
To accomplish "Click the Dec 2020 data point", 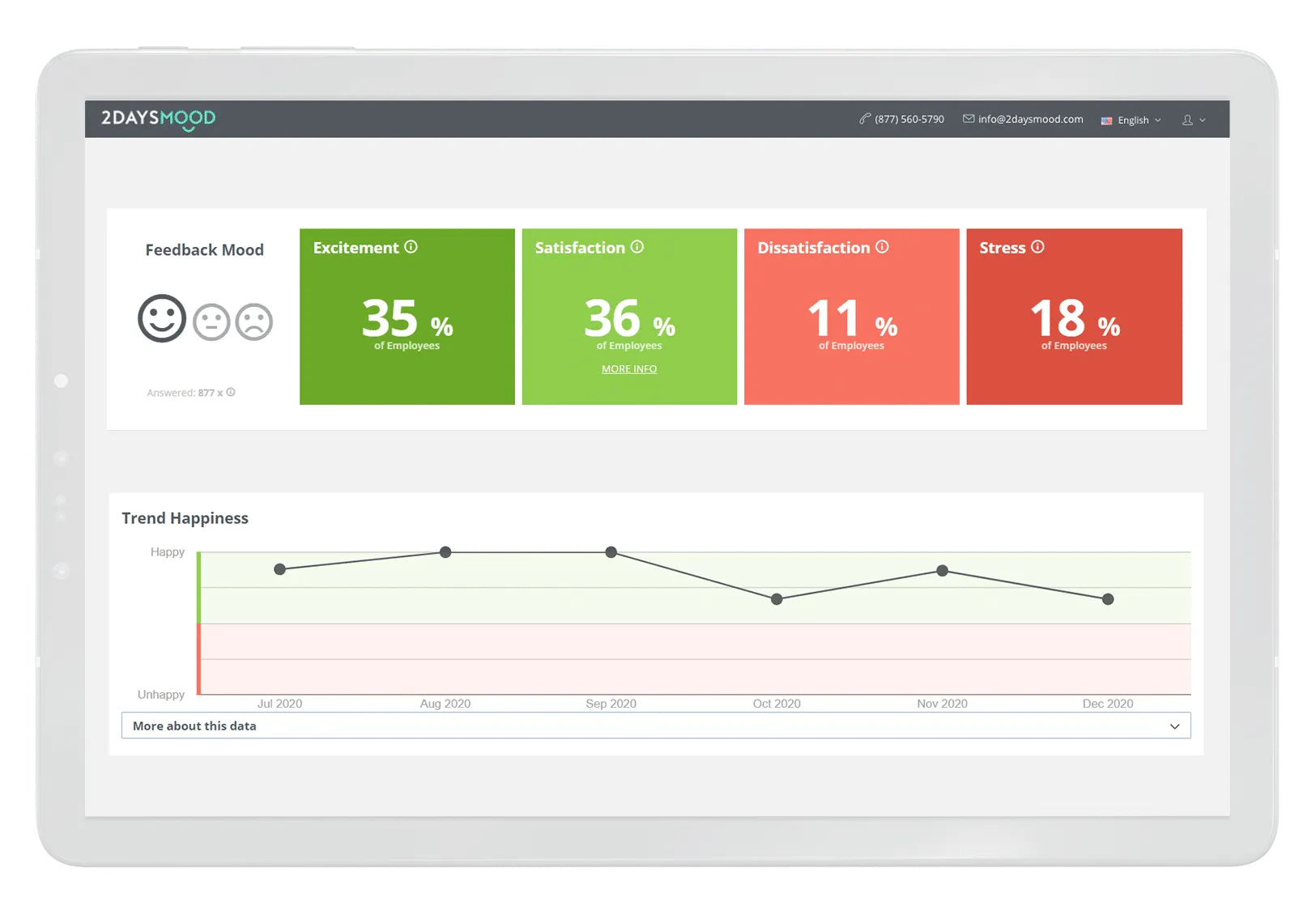I will tap(1108, 599).
